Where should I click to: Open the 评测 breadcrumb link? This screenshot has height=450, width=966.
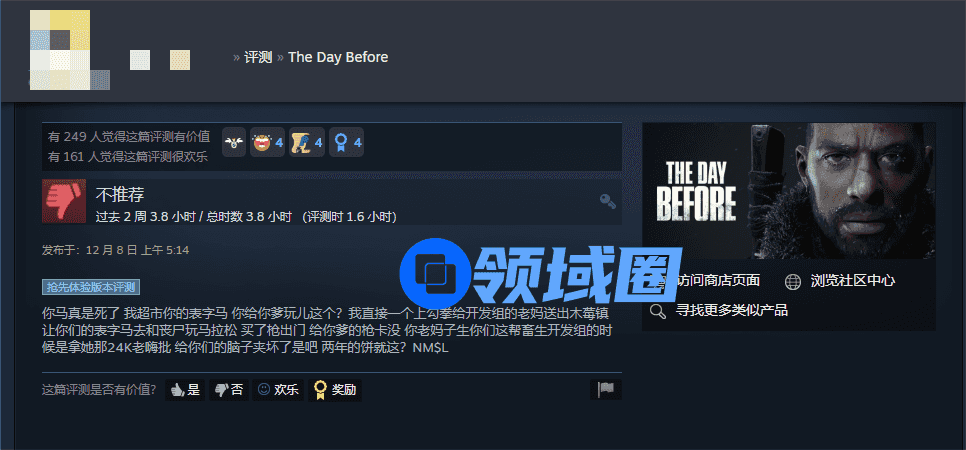pos(258,57)
